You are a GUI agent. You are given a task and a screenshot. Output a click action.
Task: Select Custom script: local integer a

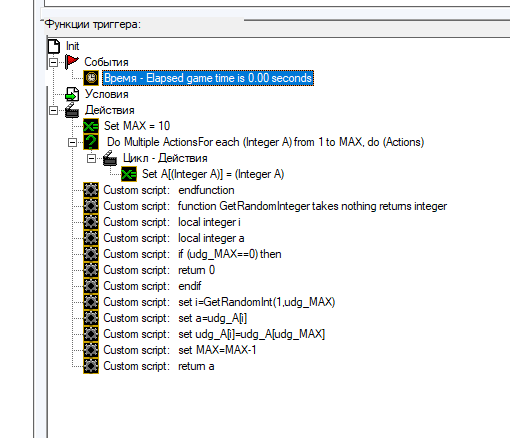(174, 238)
